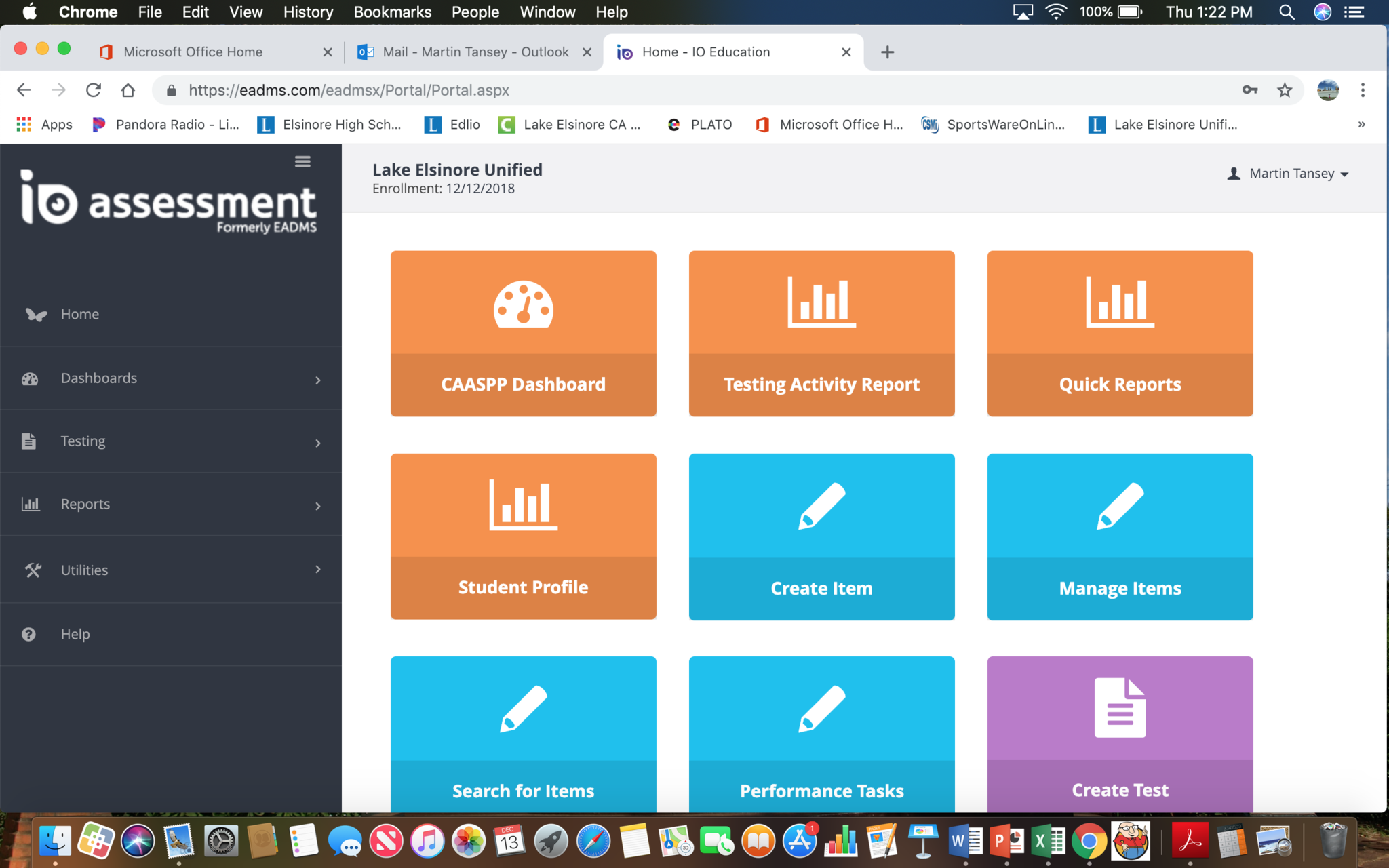Switch to the Mail - Martin Tansey Outlook tab
The width and height of the screenshot is (1389, 868).
[x=475, y=52]
